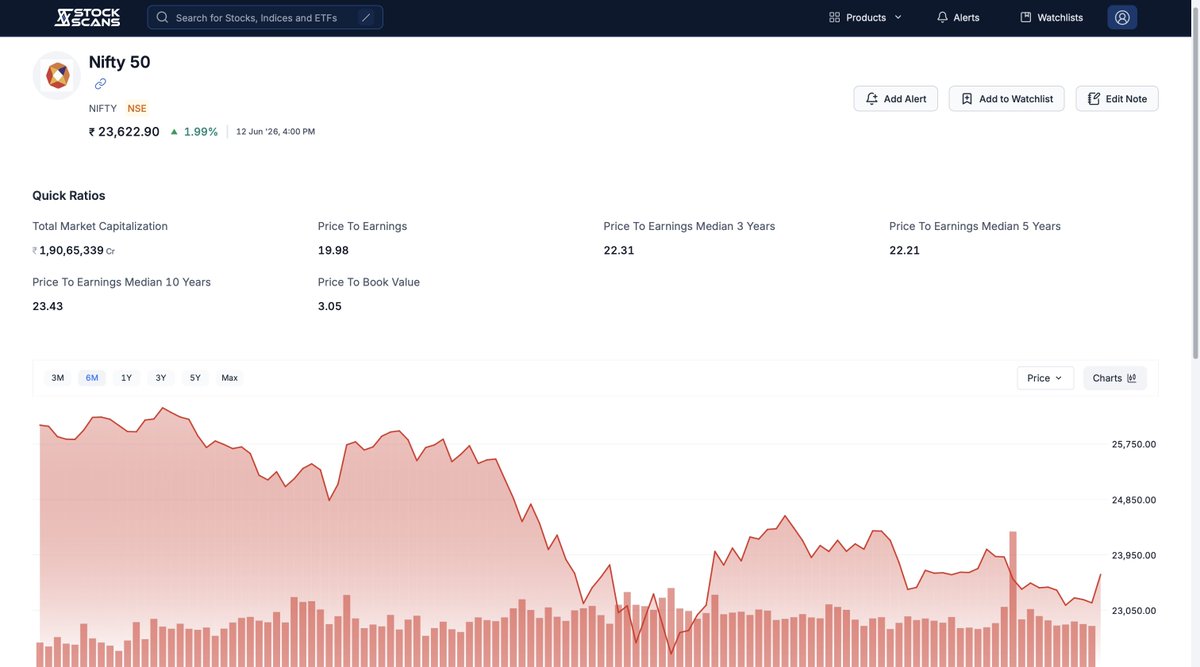1200x667 pixels.
Task: Select the 5Y time range
Action: 195,378
